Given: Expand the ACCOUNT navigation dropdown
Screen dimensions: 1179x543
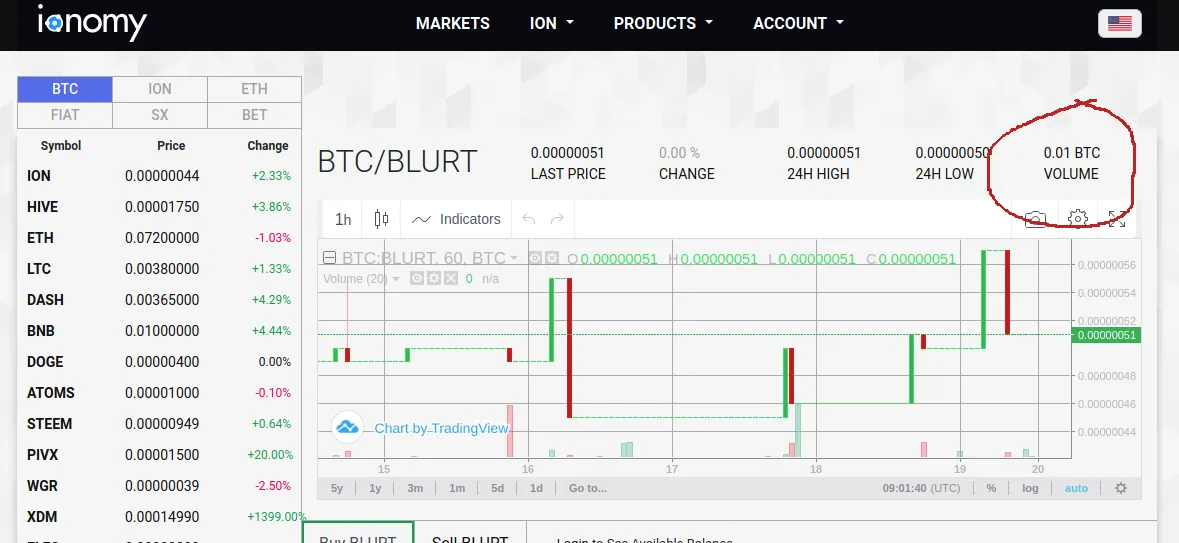Looking at the screenshot, I should (799, 23).
